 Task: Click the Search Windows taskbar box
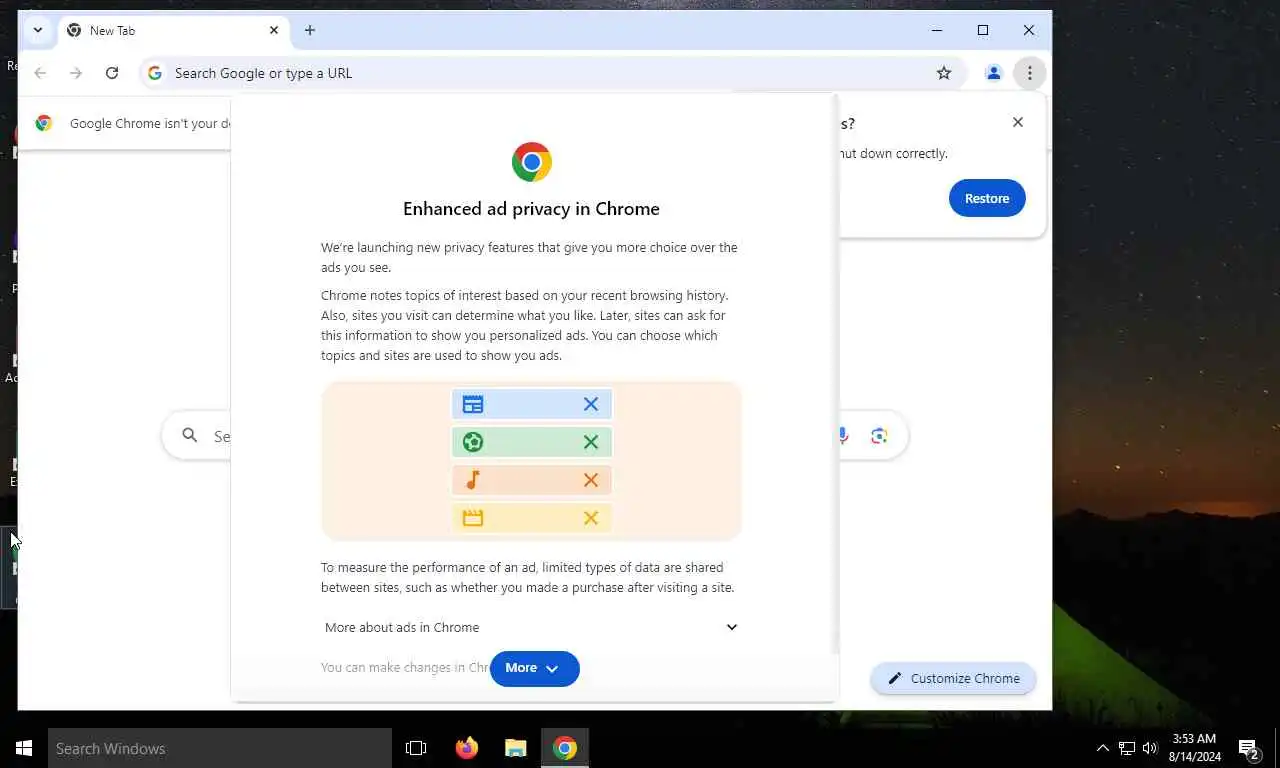click(220, 748)
